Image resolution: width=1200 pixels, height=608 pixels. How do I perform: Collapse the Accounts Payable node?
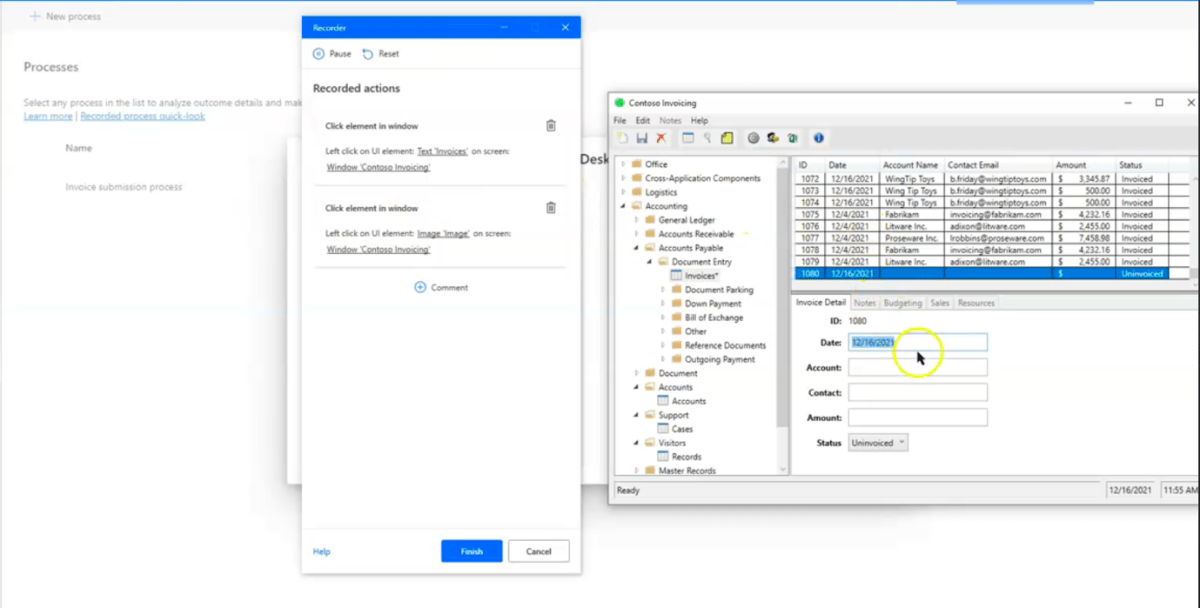click(x=636, y=248)
